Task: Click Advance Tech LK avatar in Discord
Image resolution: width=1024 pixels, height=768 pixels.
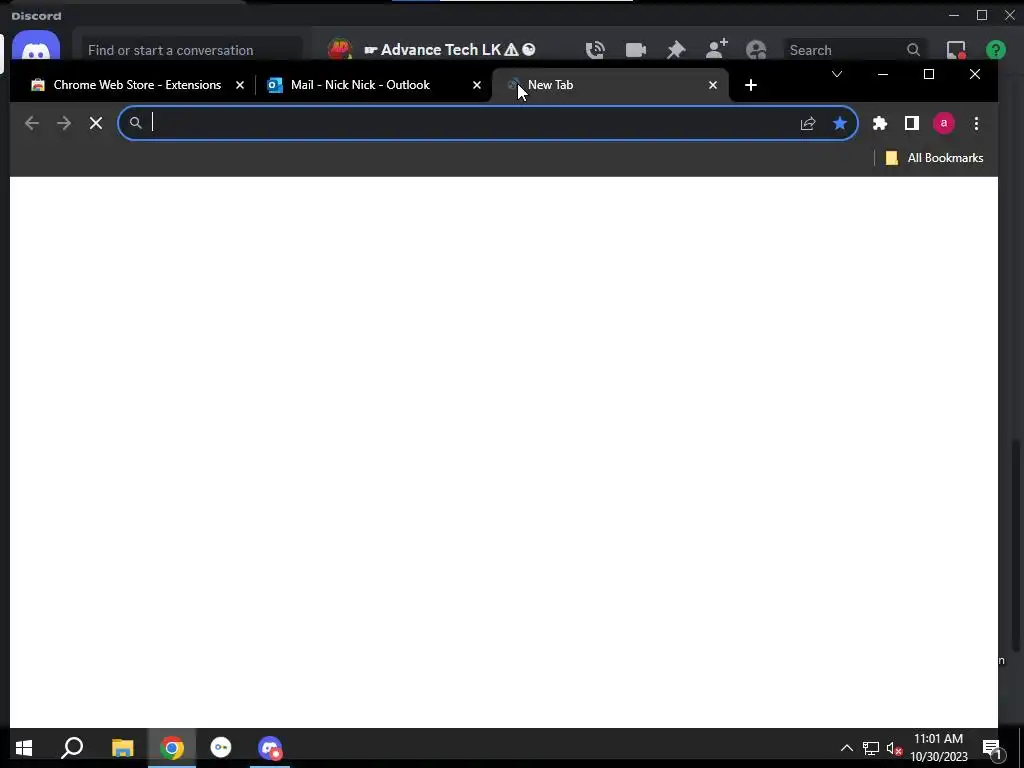Action: [x=340, y=49]
